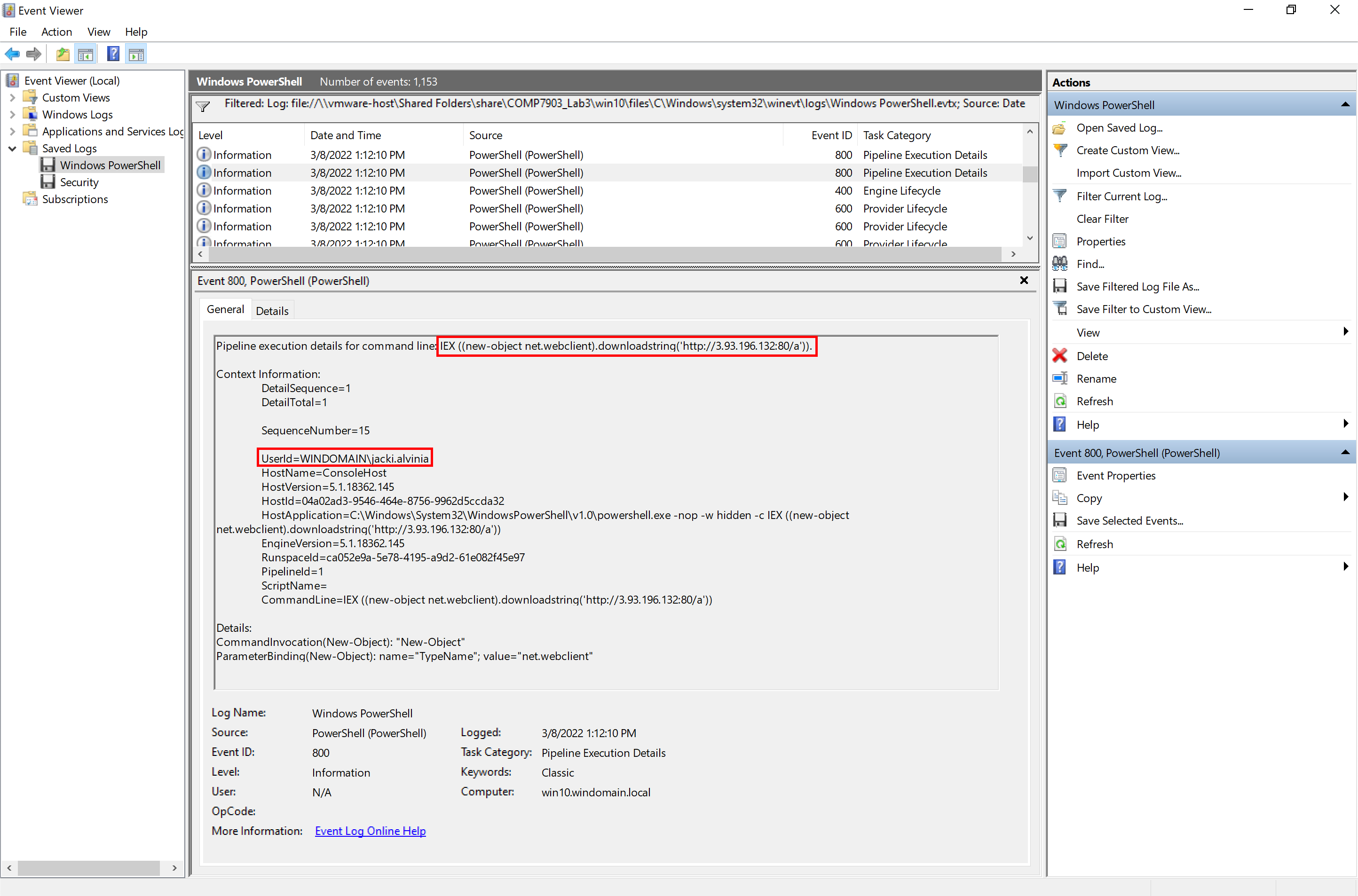This screenshot has height=896, width=1358.
Task: Open the Event Log Online Help link
Action: point(371,831)
